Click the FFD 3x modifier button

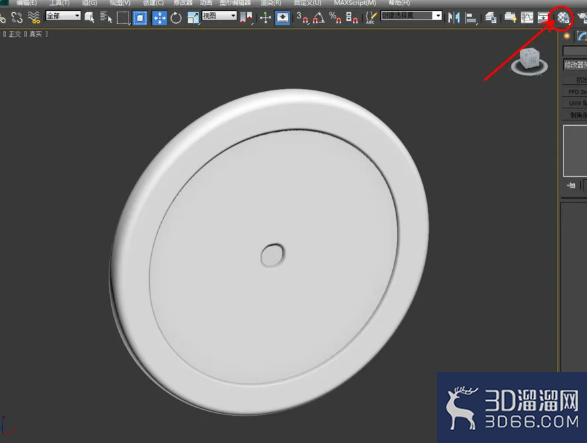[x=575, y=91]
